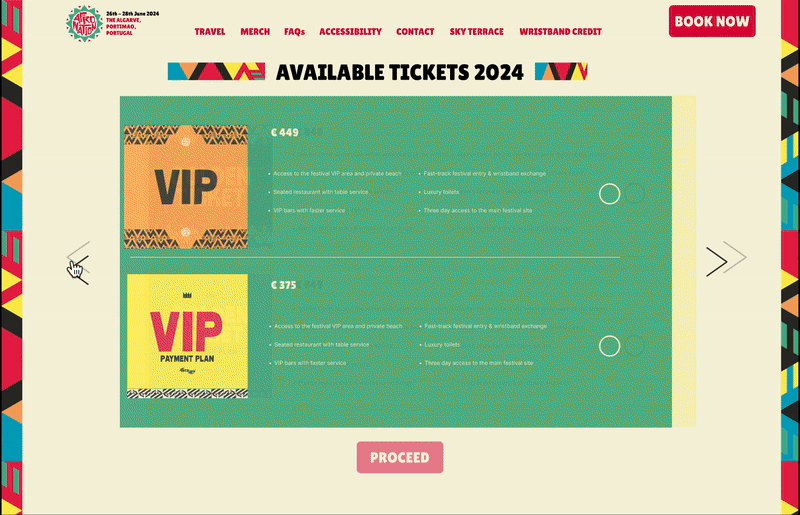This screenshot has height=515, width=800.
Task: Open the TRAVEL menu item
Action: 210,32
